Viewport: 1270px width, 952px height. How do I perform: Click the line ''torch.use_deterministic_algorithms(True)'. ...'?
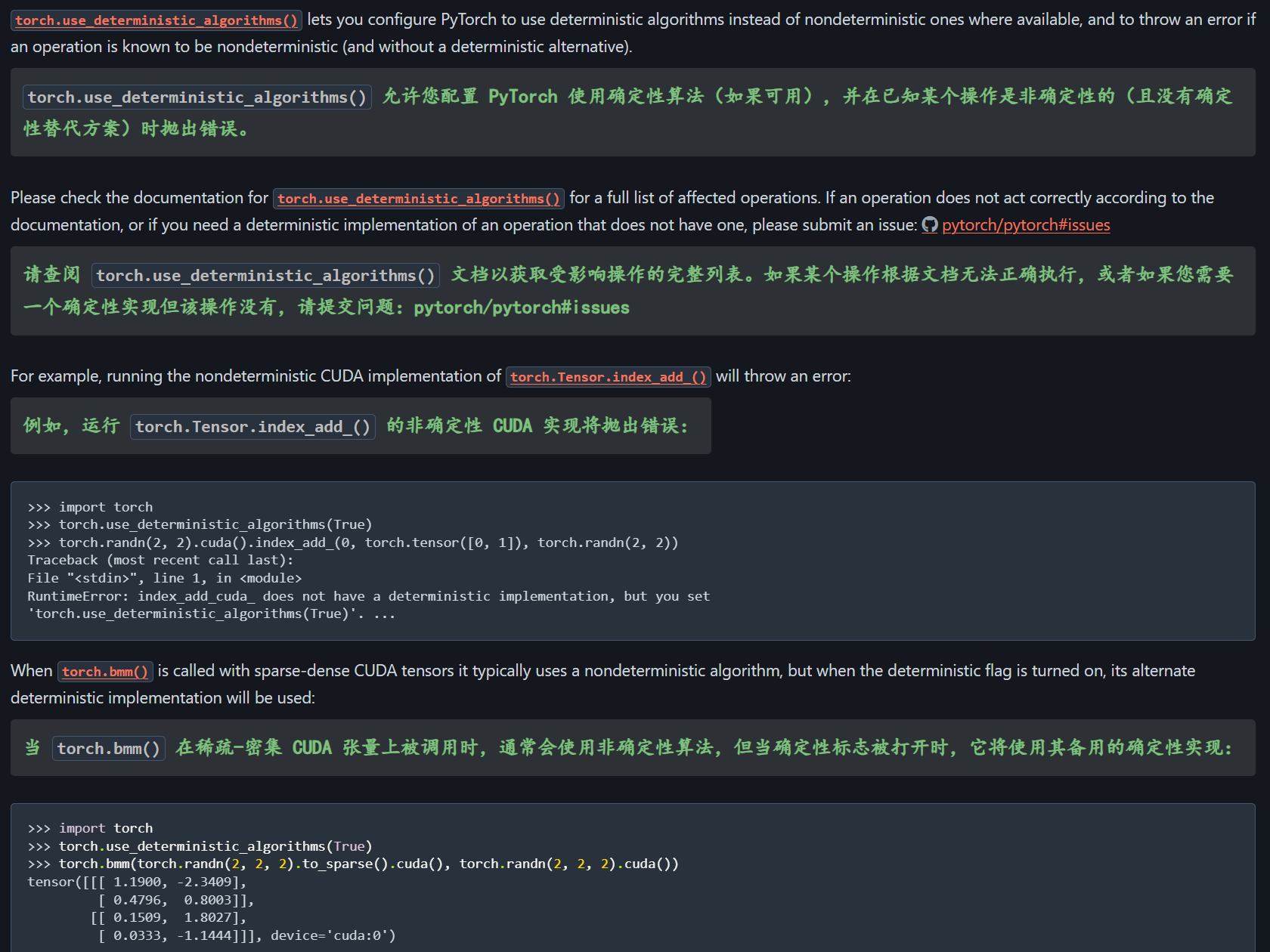coord(212,614)
